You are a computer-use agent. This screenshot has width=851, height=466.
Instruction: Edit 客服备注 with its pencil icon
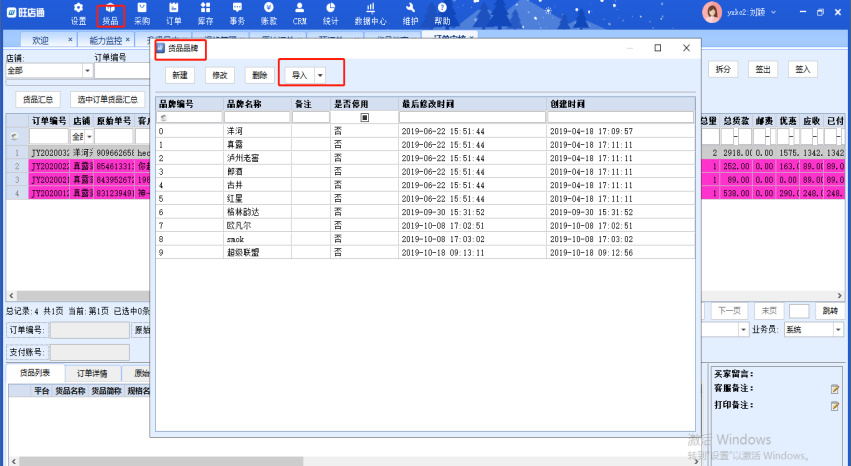[835, 390]
